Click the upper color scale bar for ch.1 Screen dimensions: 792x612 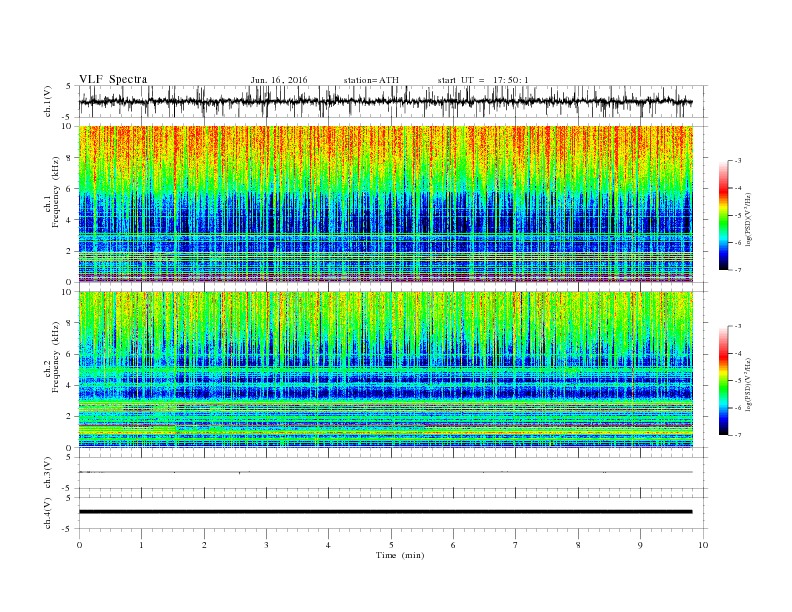[x=724, y=215]
